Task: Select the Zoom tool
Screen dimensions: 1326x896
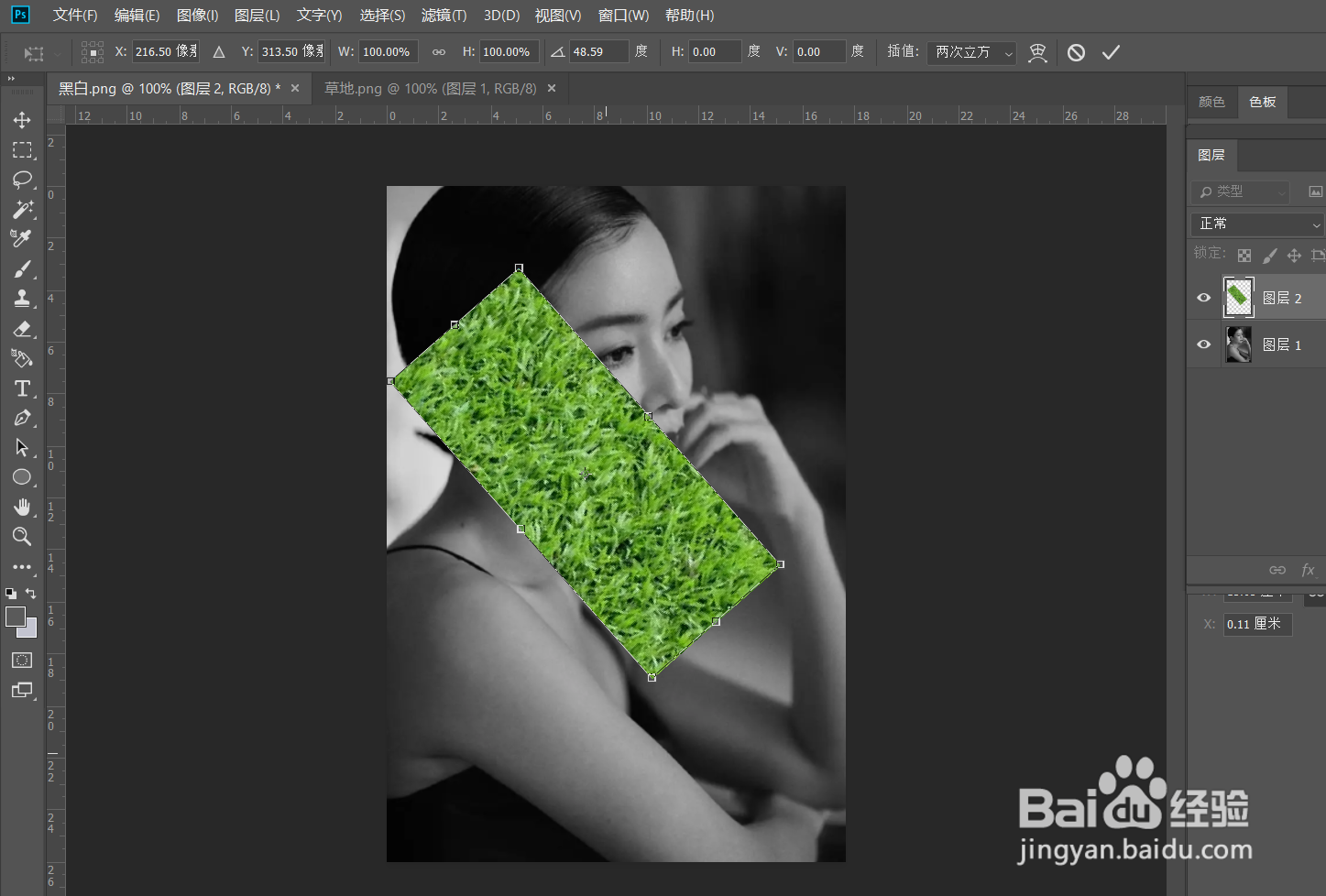Action: pos(23,537)
